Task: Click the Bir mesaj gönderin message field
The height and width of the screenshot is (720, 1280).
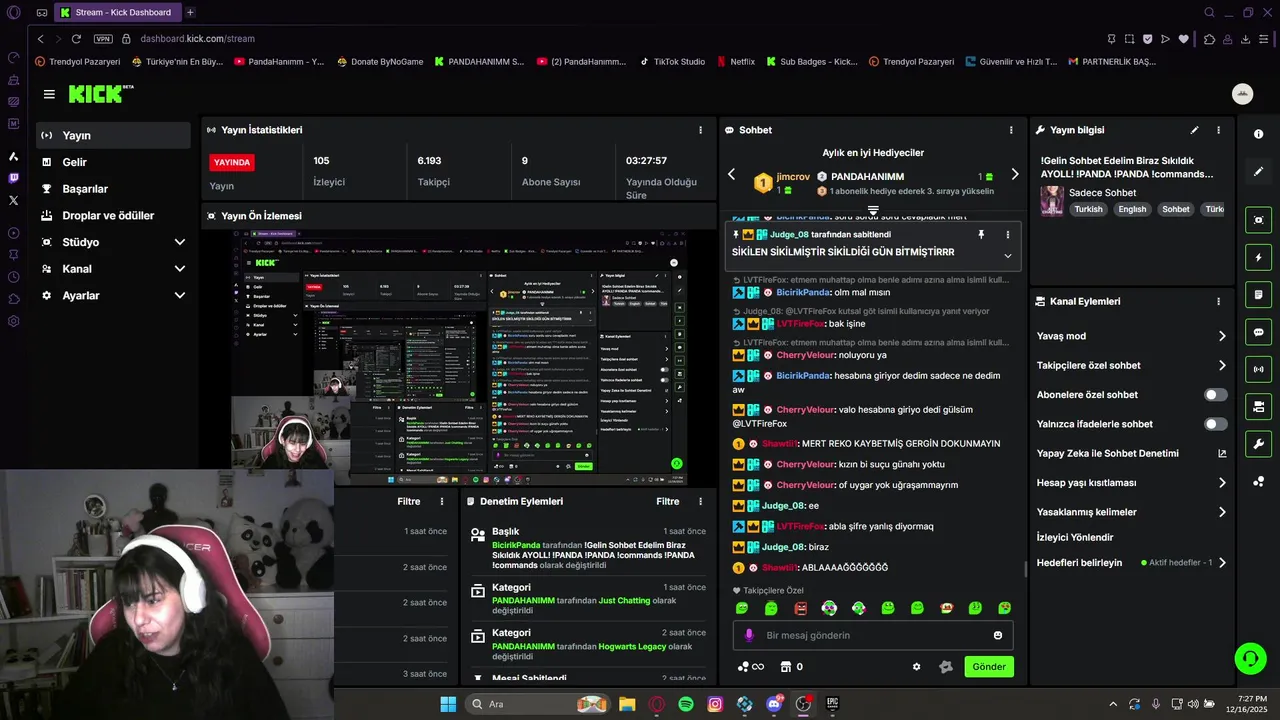Action: [875, 635]
